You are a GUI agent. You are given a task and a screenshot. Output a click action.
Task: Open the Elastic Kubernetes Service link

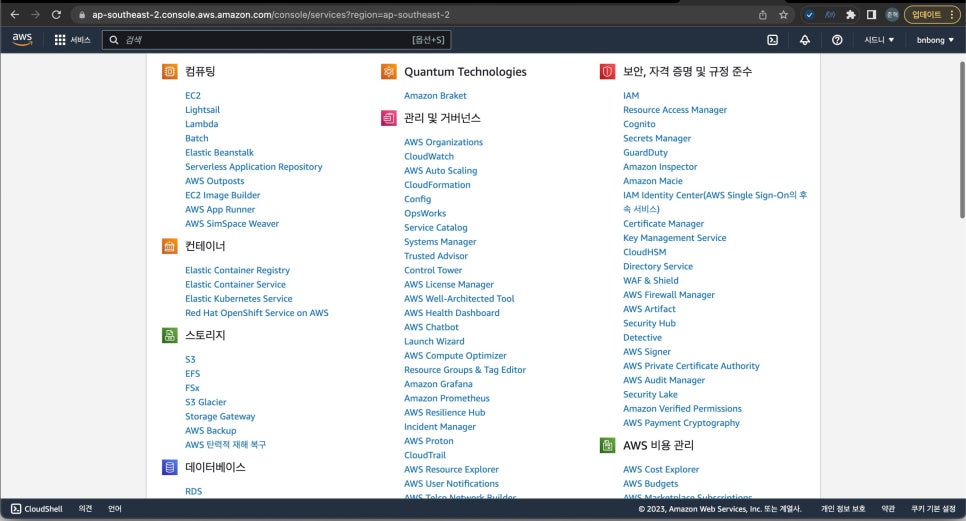pos(238,299)
